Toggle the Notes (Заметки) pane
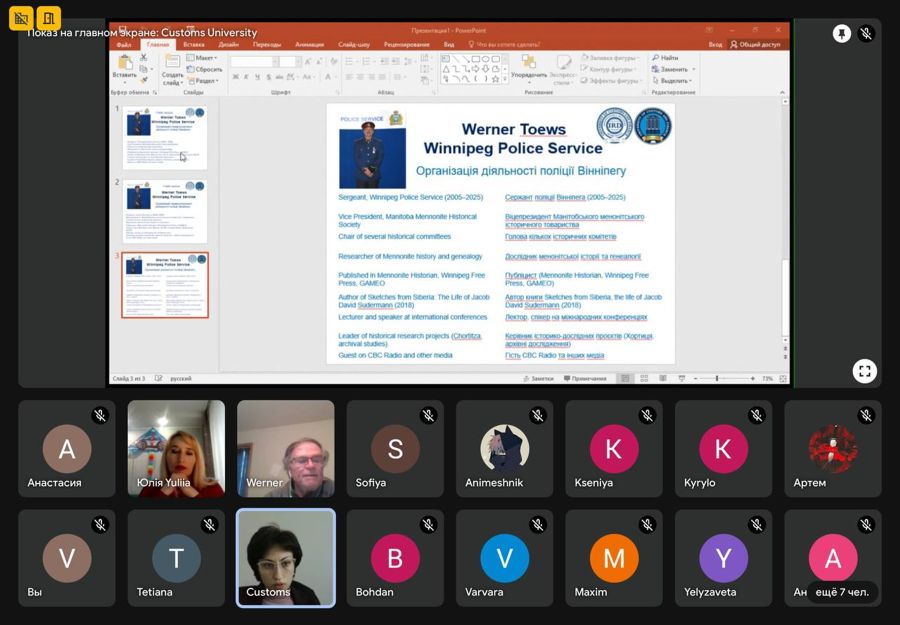Viewport: 900px width, 625px height. click(538, 378)
